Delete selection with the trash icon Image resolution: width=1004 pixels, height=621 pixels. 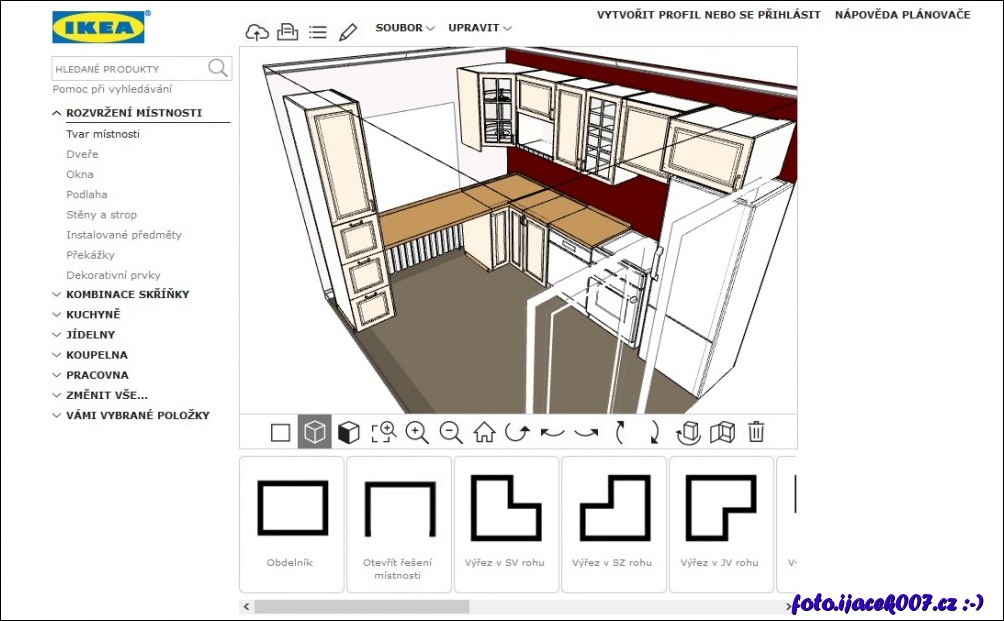pyautogui.click(x=757, y=432)
